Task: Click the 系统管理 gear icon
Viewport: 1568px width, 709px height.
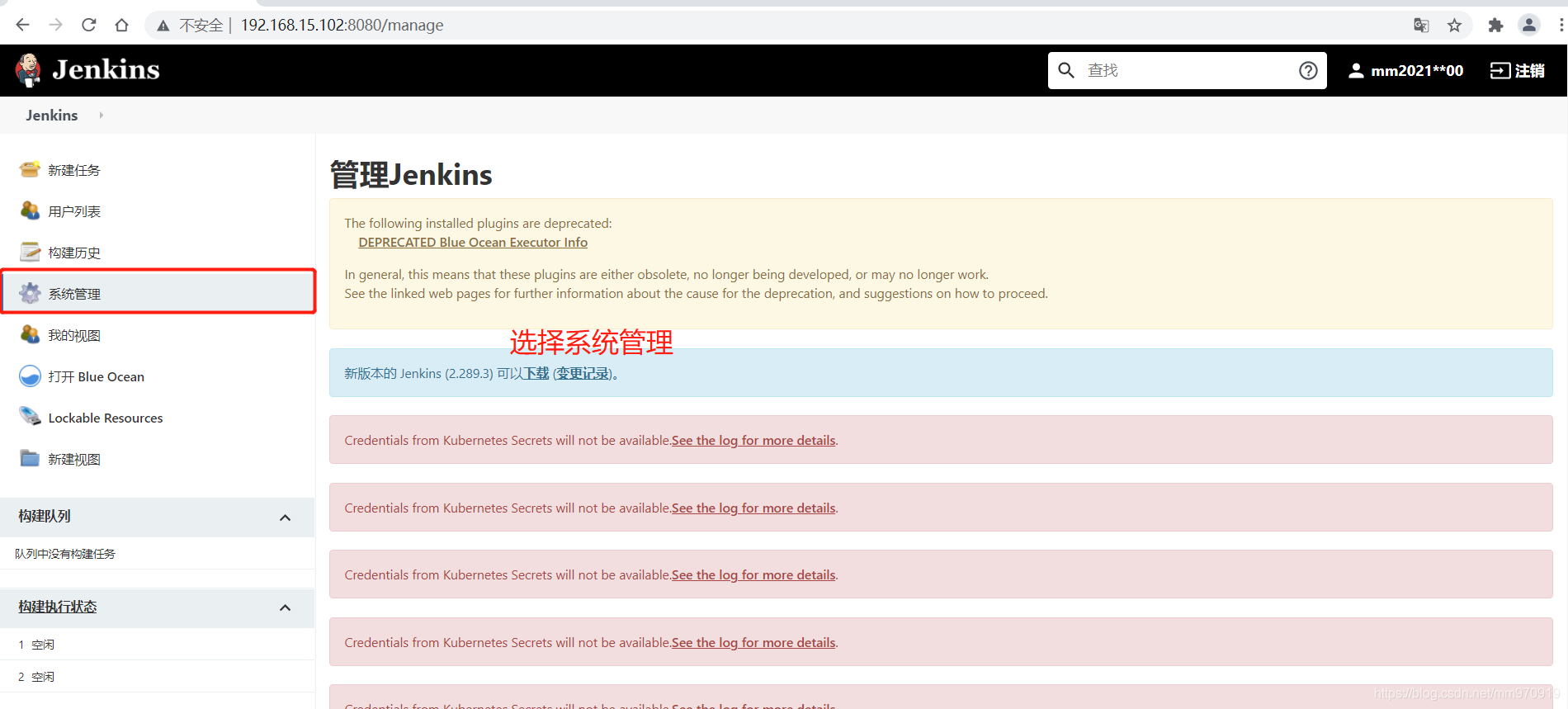Action: pyautogui.click(x=30, y=293)
